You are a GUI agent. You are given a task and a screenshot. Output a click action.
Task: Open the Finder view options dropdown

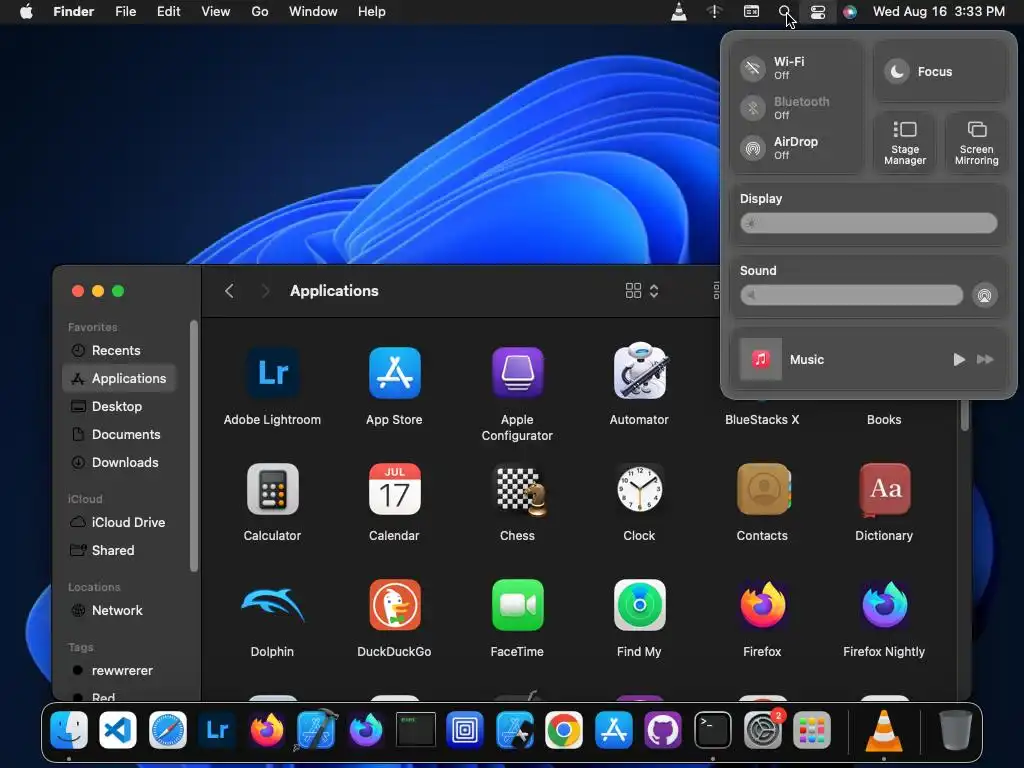pyautogui.click(x=642, y=291)
